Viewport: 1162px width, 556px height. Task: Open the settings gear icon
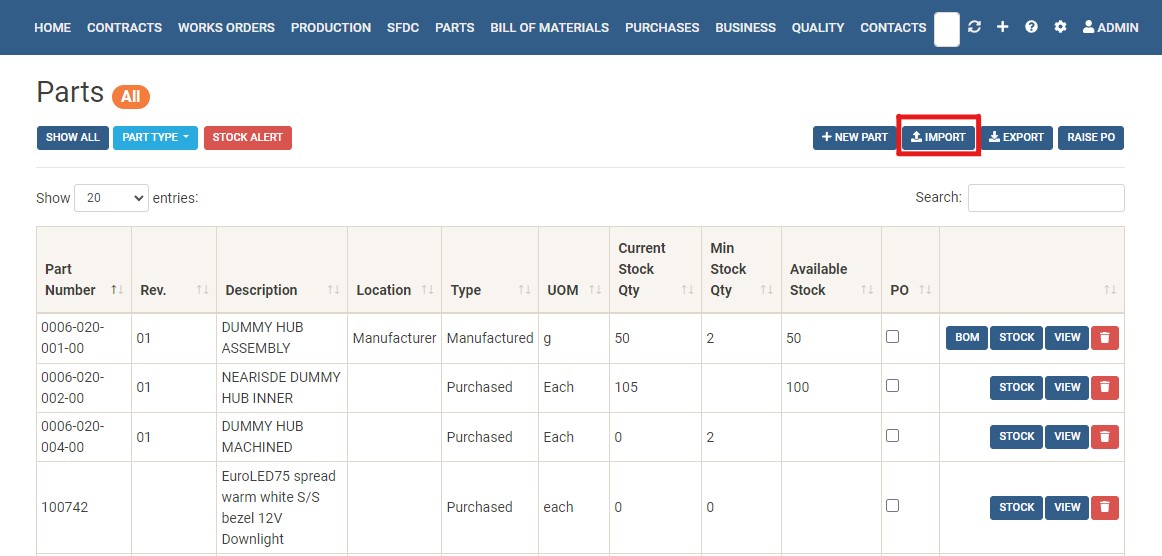(x=1060, y=27)
